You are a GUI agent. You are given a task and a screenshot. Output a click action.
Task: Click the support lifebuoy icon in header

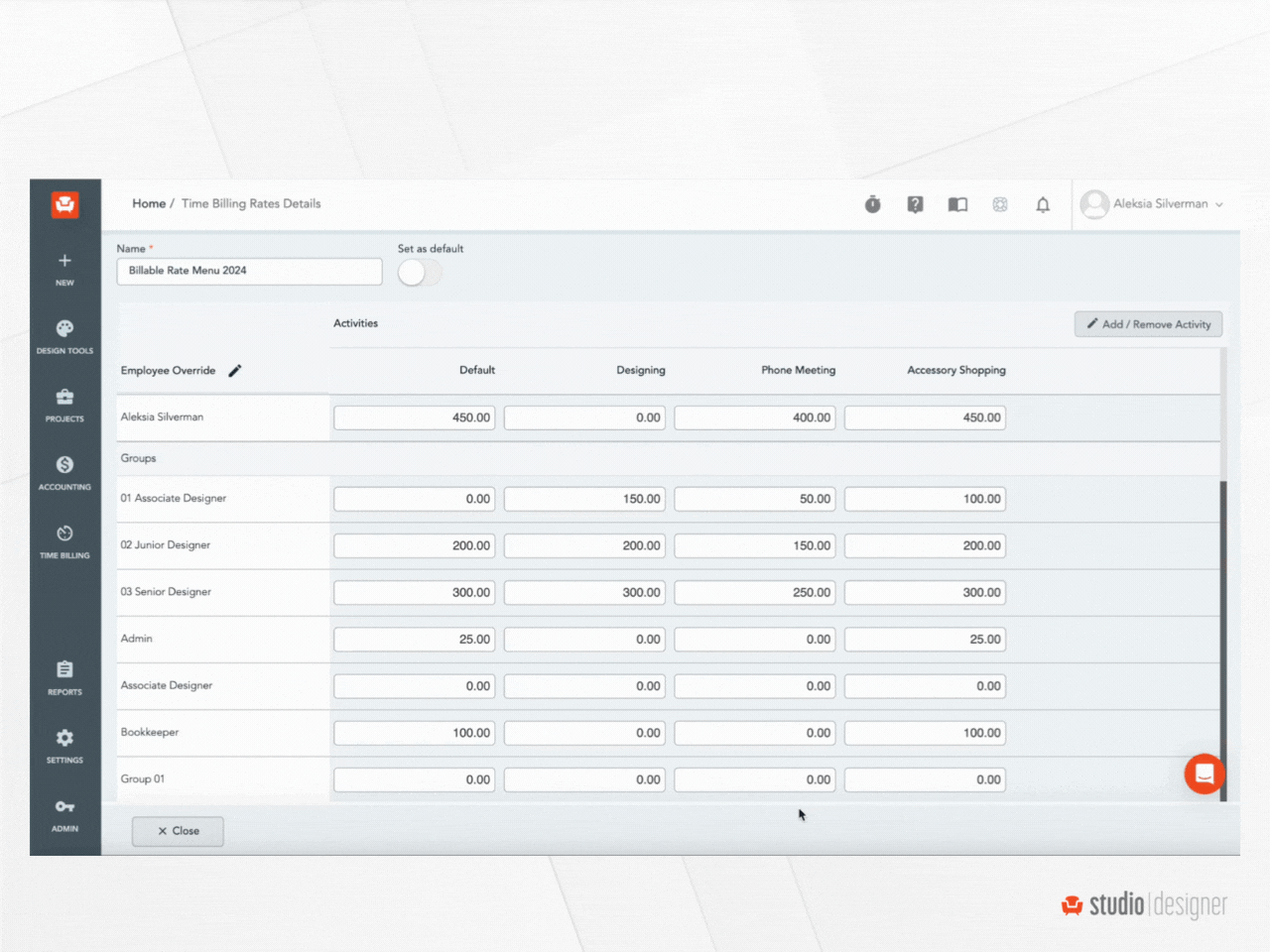(x=1000, y=204)
